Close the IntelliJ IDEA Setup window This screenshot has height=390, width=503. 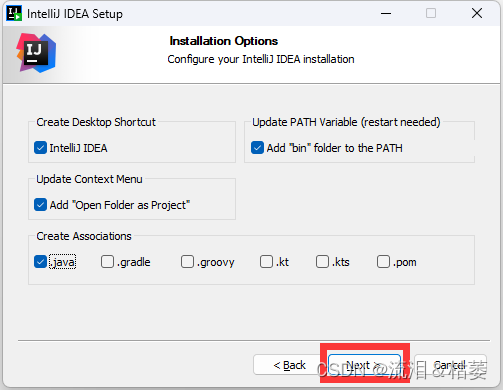pos(477,13)
